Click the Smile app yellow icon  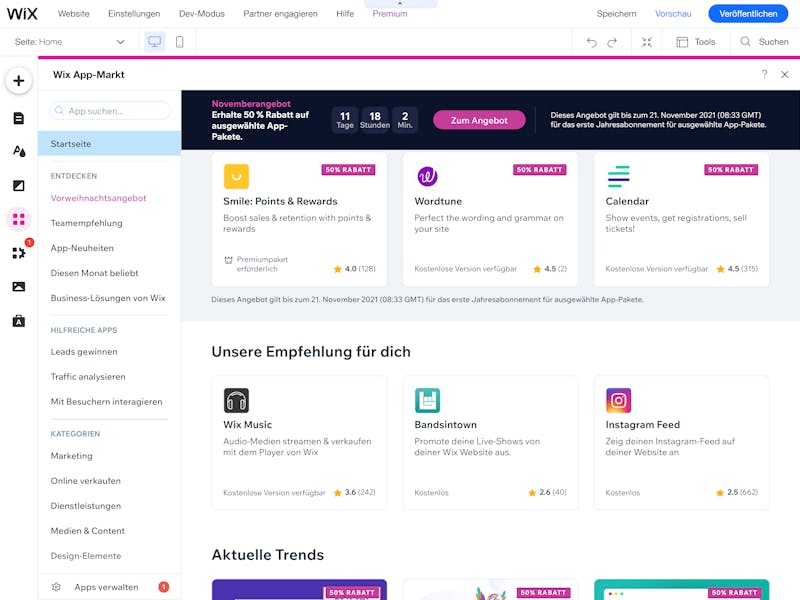(x=236, y=177)
